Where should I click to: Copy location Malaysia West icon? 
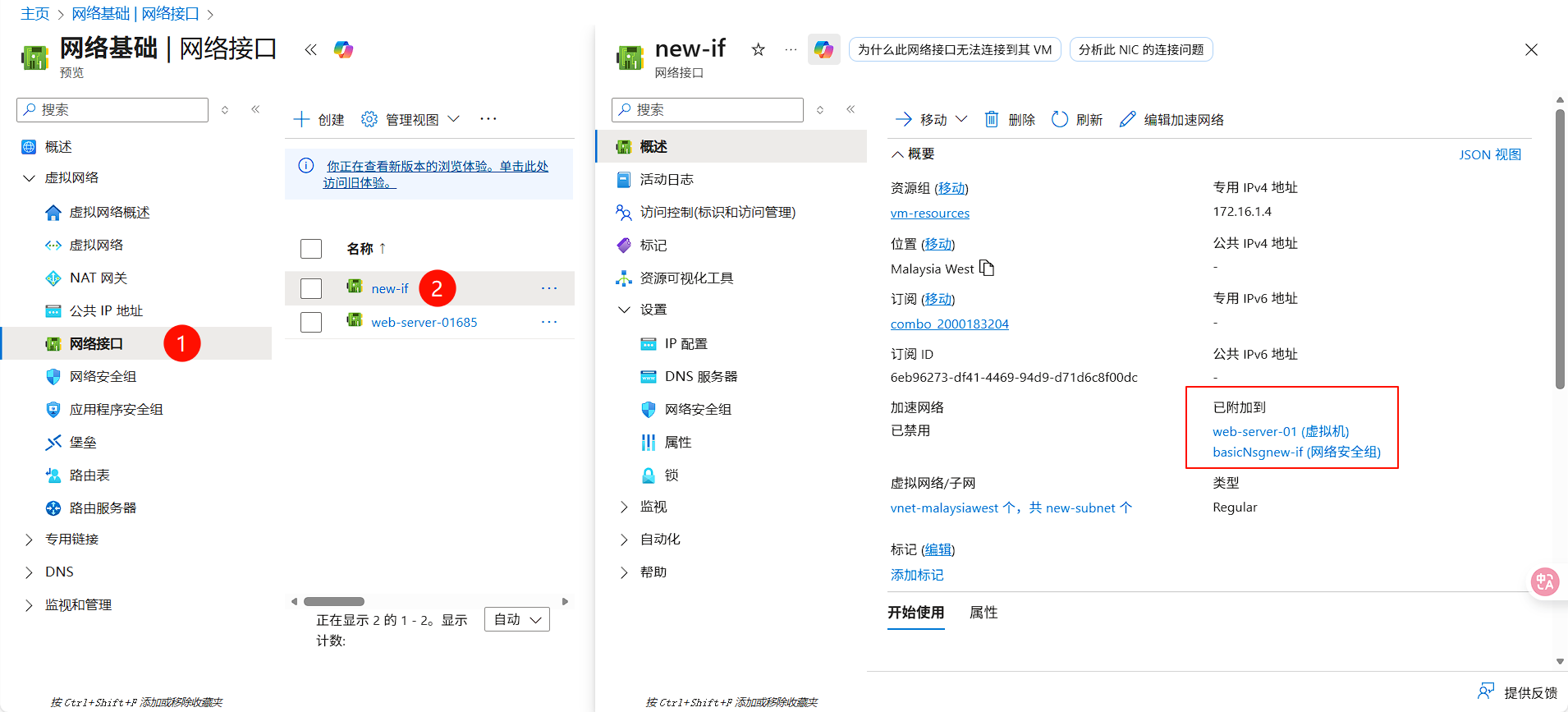[x=987, y=269]
